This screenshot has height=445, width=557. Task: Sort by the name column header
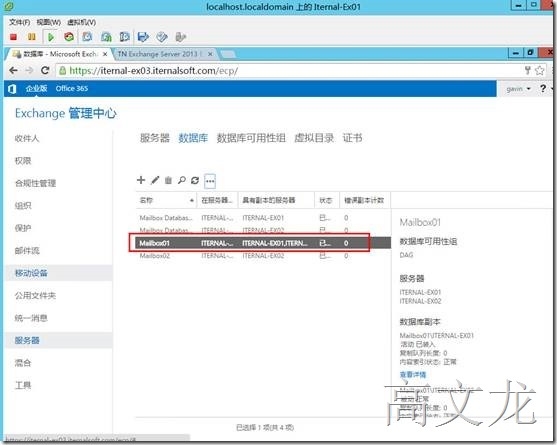coord(166,200)
